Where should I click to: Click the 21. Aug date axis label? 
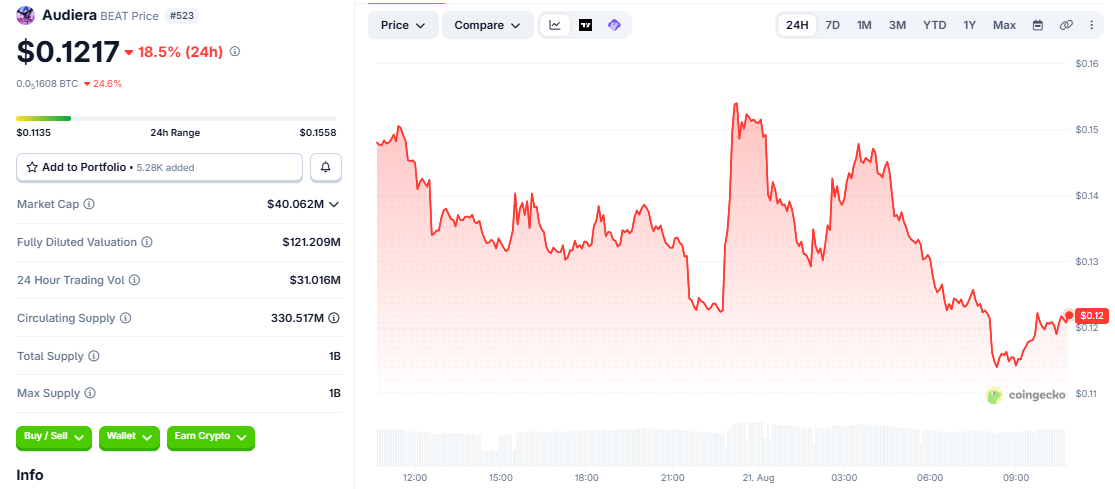[x=759, y=477]
